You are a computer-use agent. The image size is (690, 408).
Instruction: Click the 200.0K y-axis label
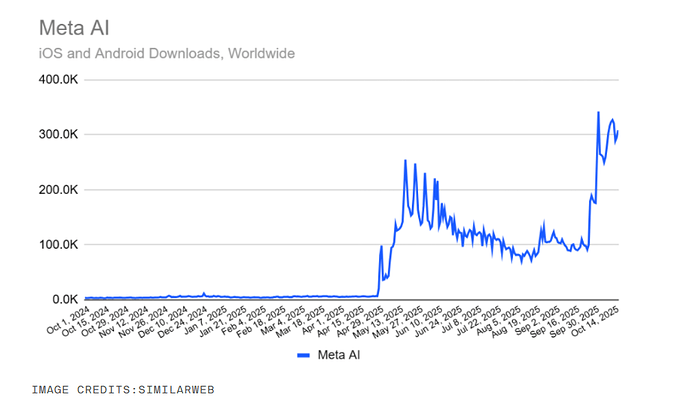point(56,189)
